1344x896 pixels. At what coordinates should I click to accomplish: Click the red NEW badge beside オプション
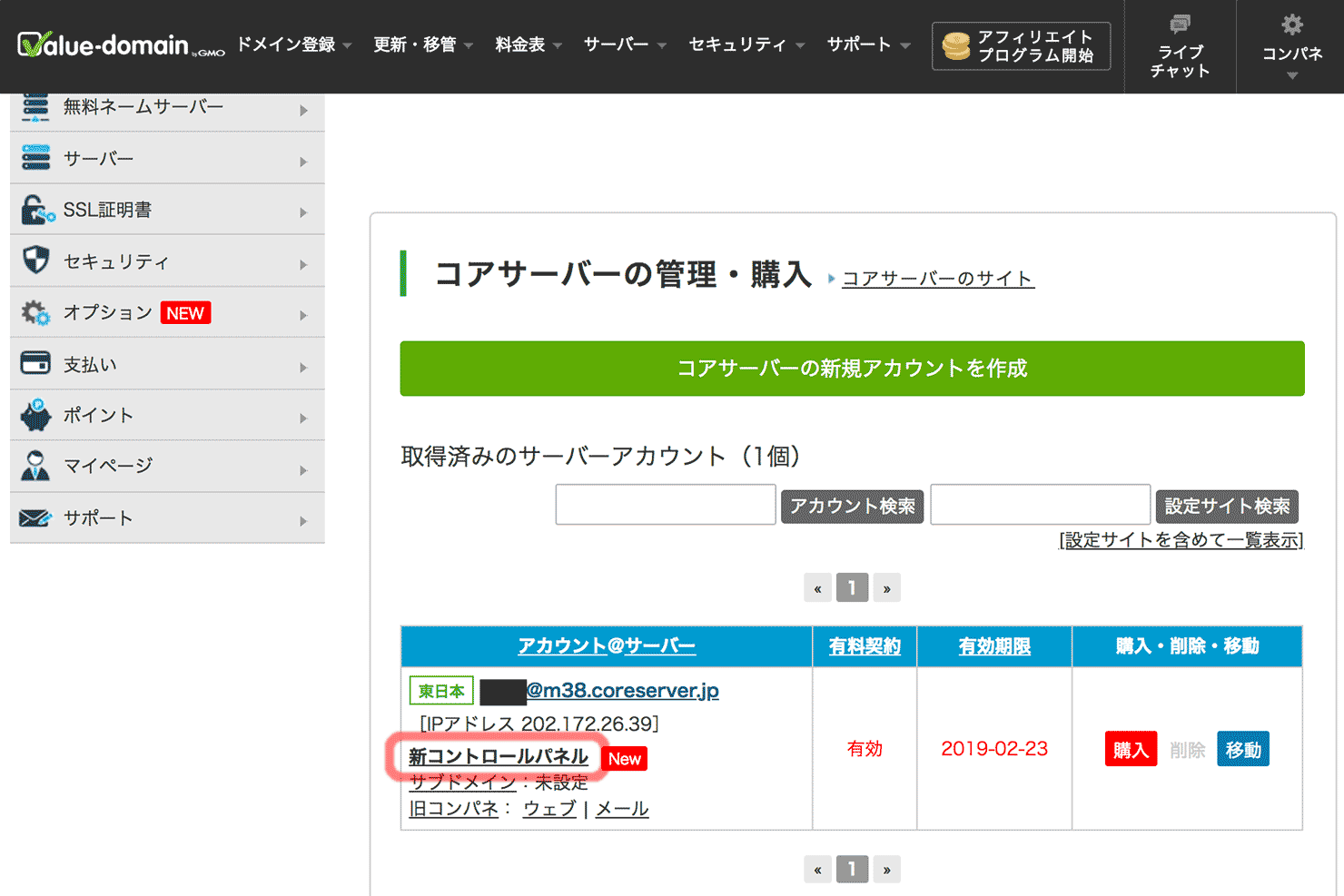(x=185, y=313)
